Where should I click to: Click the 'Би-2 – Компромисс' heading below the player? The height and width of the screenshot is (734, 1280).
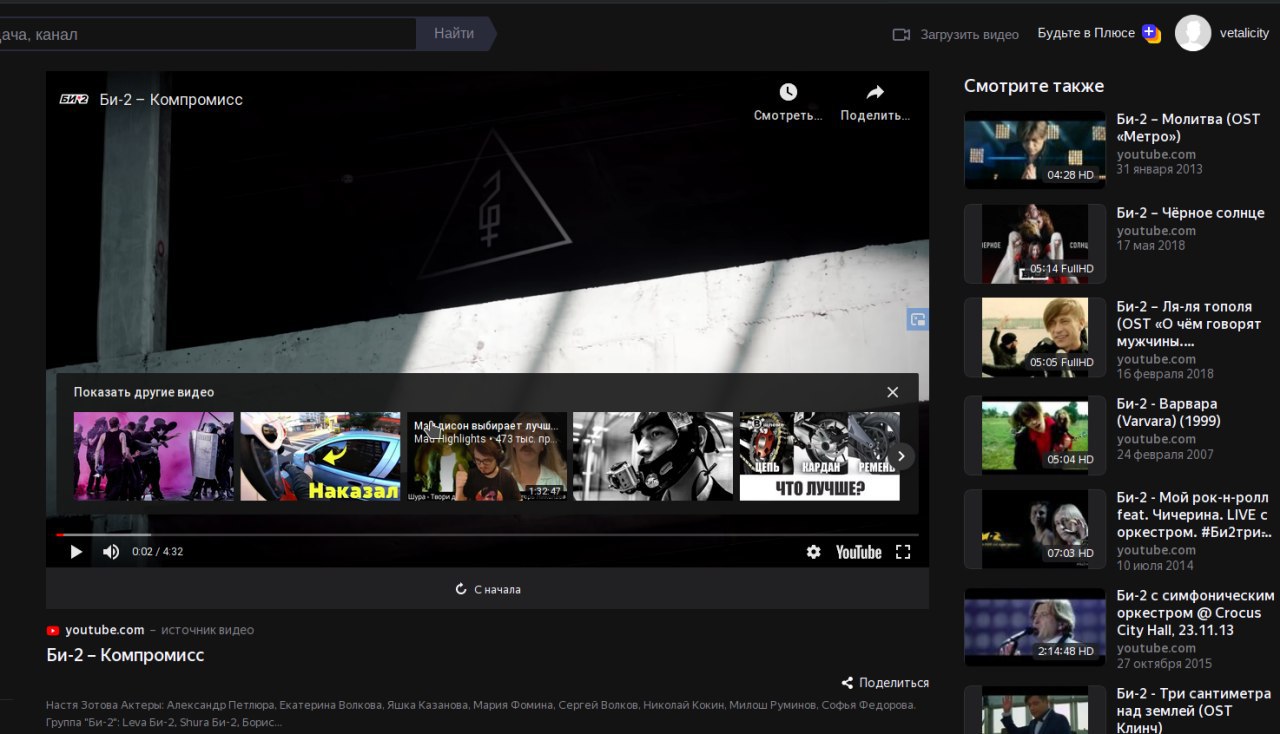click(125, 655)
